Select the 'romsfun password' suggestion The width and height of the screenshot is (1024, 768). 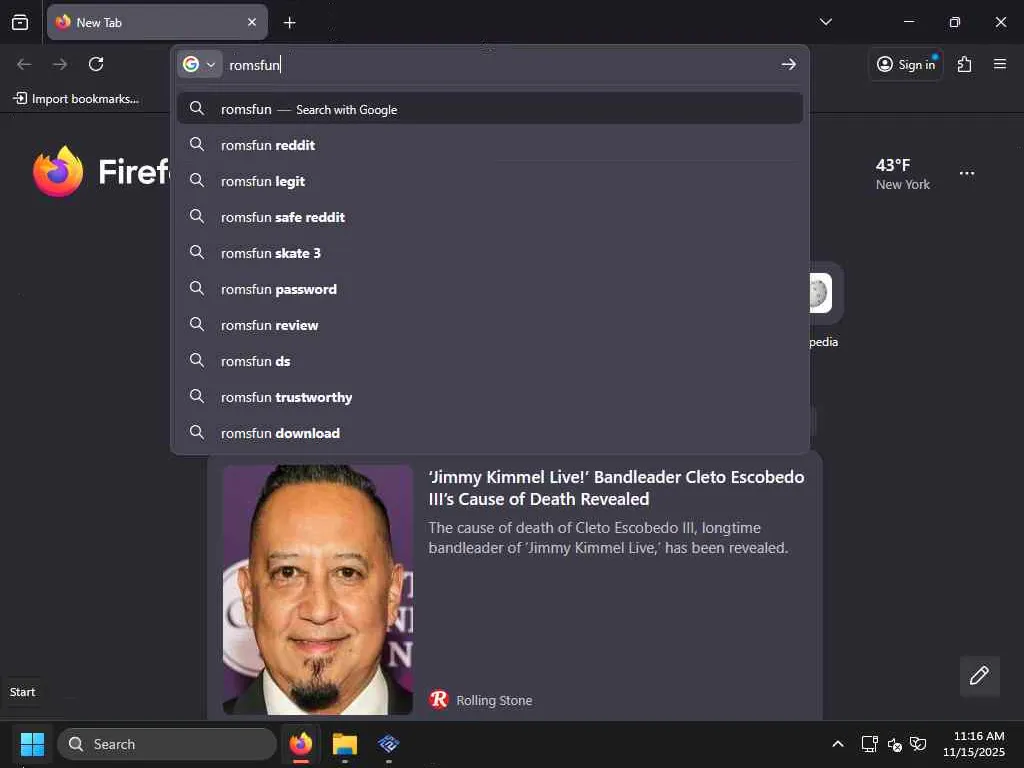point(490,289)
